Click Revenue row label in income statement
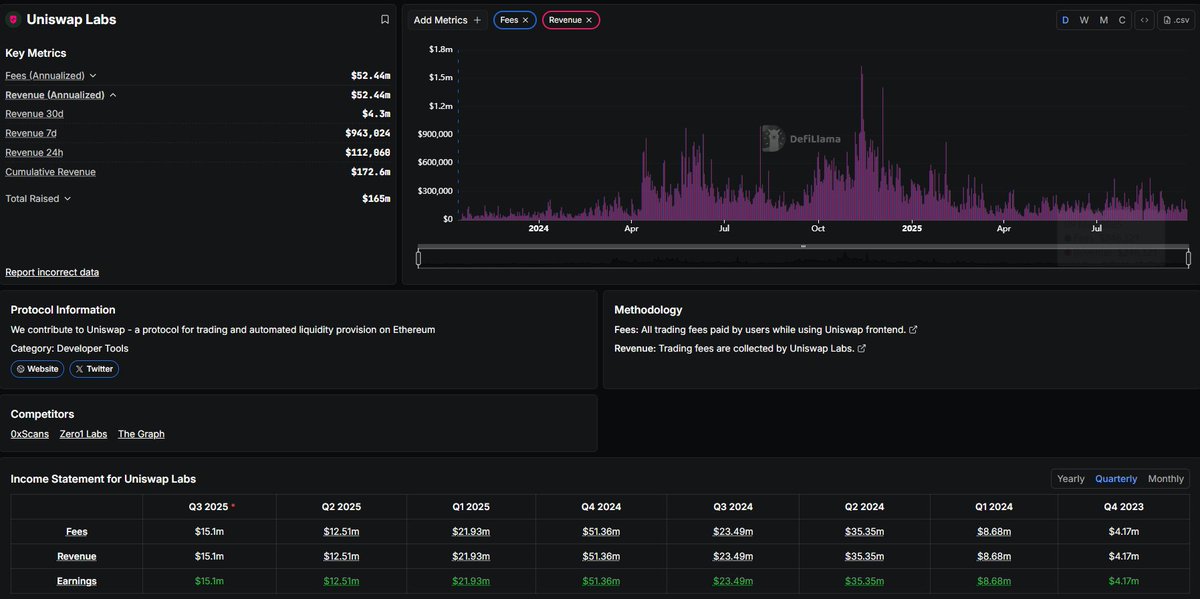This screenshot has width=1200, height=599. [76, 556]
